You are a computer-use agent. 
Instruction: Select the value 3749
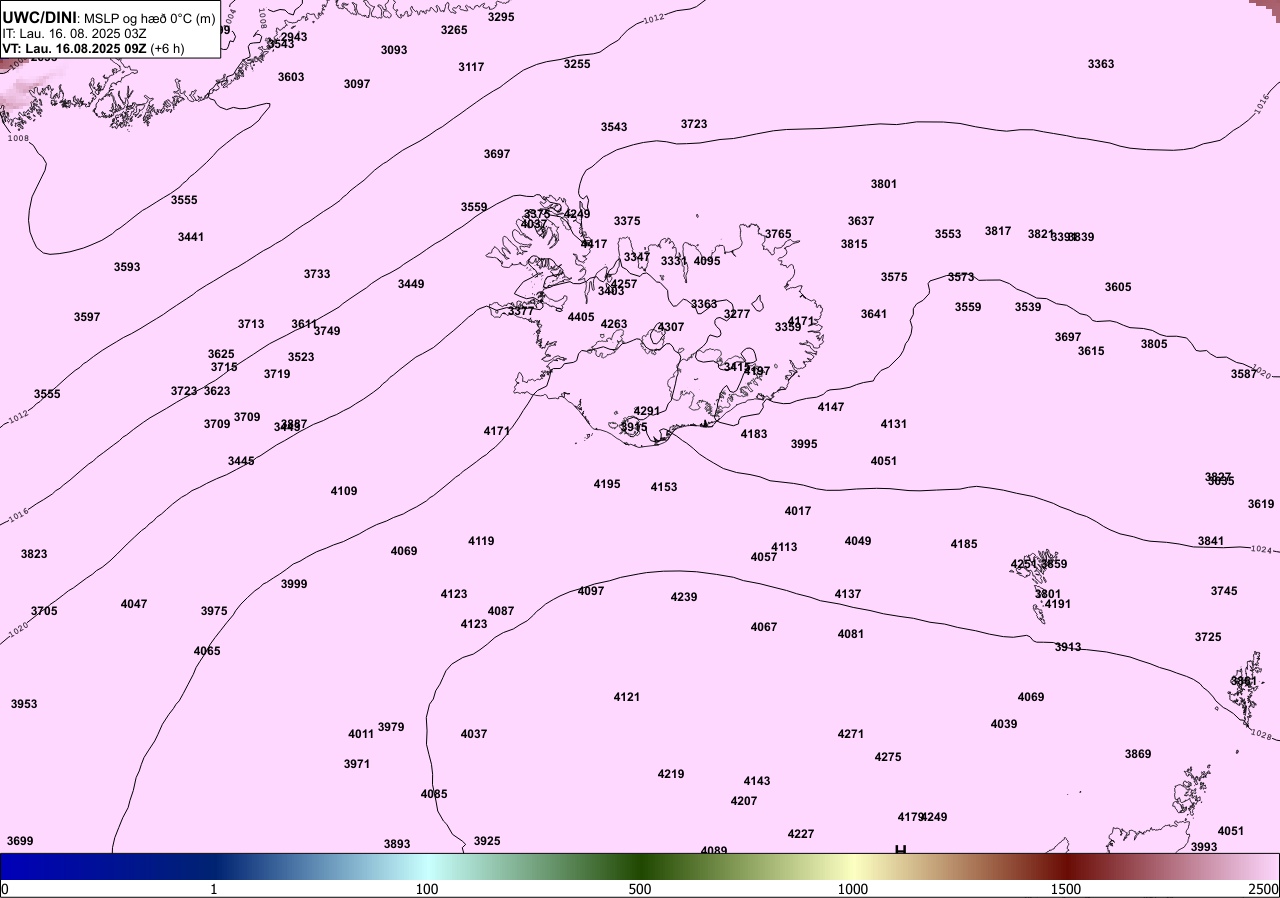[x=327, y=331]
